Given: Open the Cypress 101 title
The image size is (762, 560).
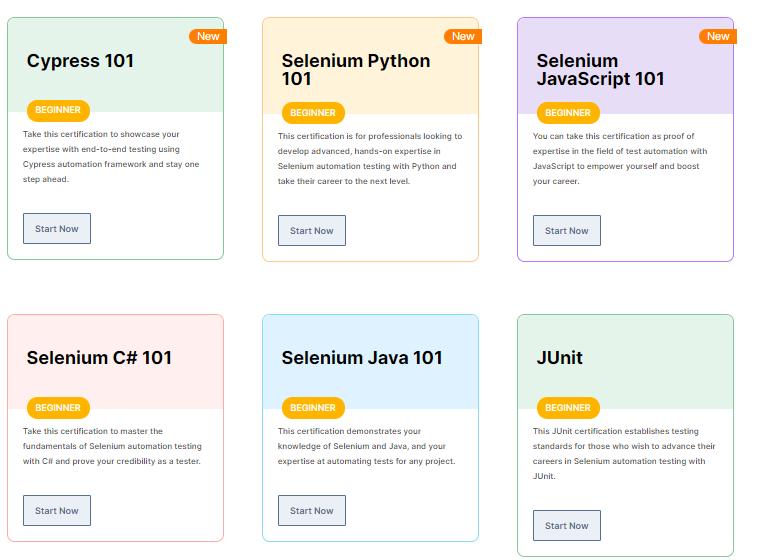Looking at the screenshot, I should (80, 61).
